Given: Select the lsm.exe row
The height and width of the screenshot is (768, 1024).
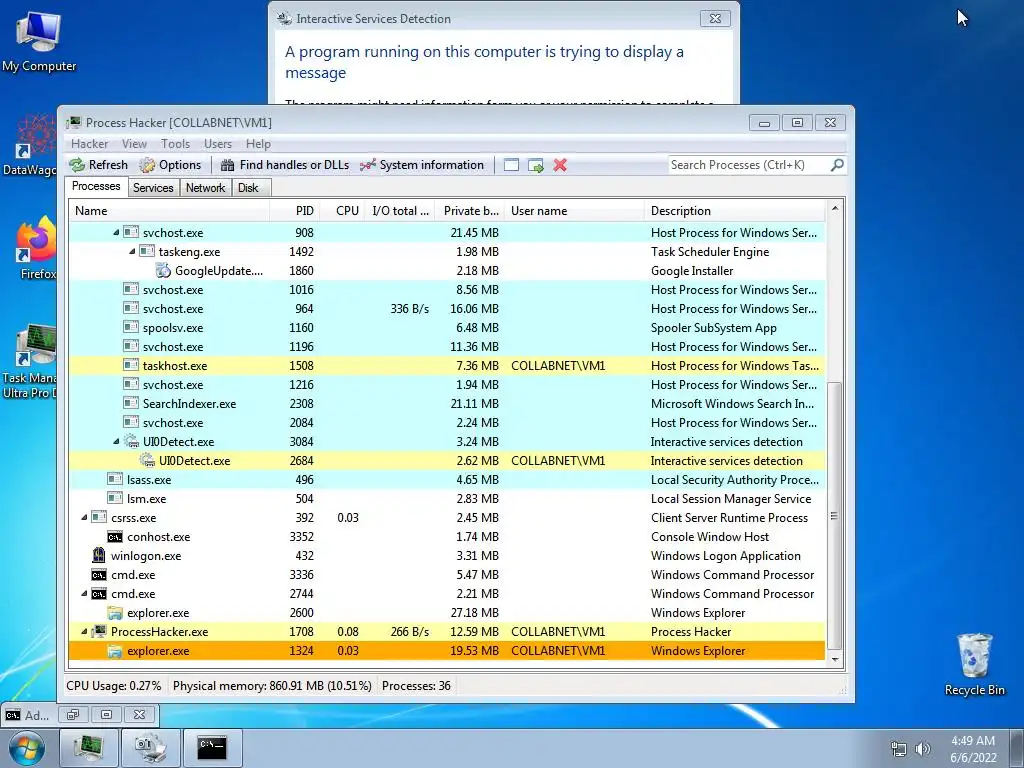Looking at the screenshot, I should tap(447, 498).
